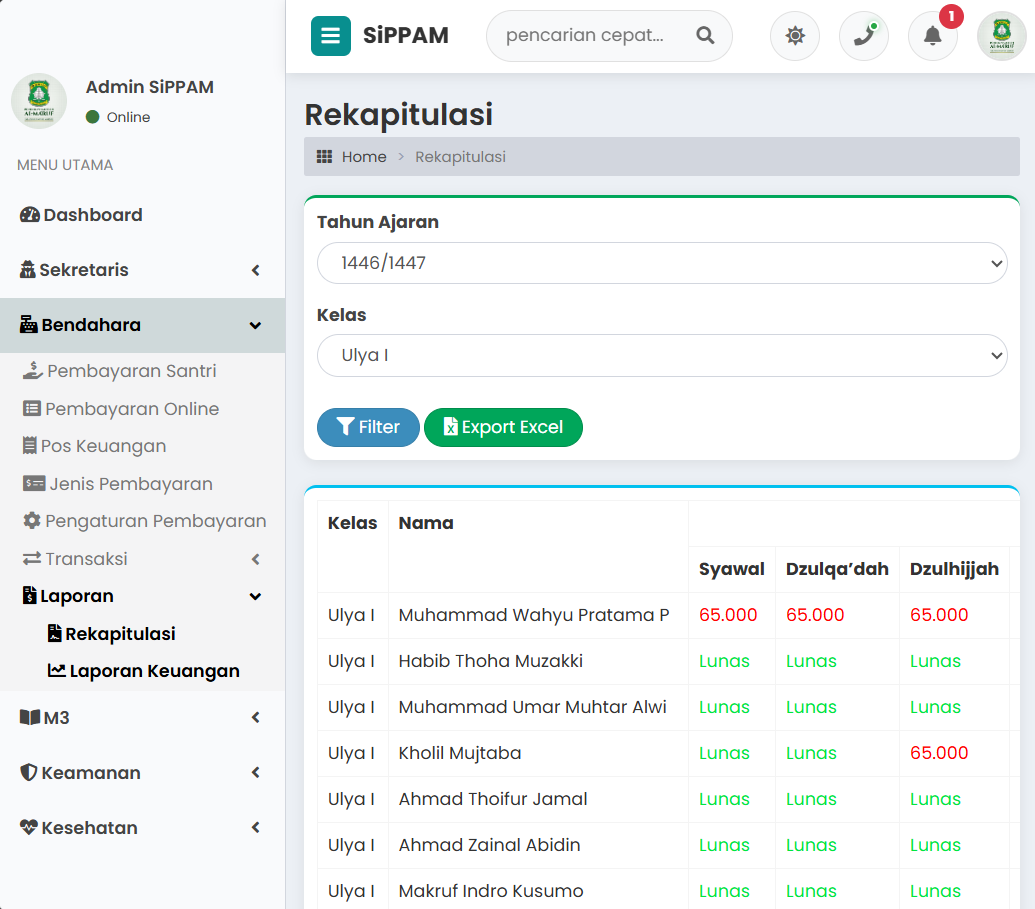Image resolution: width=1035 pixels, height=909 pixels.
Task: Click the Filter button
Action: [368, 427]
